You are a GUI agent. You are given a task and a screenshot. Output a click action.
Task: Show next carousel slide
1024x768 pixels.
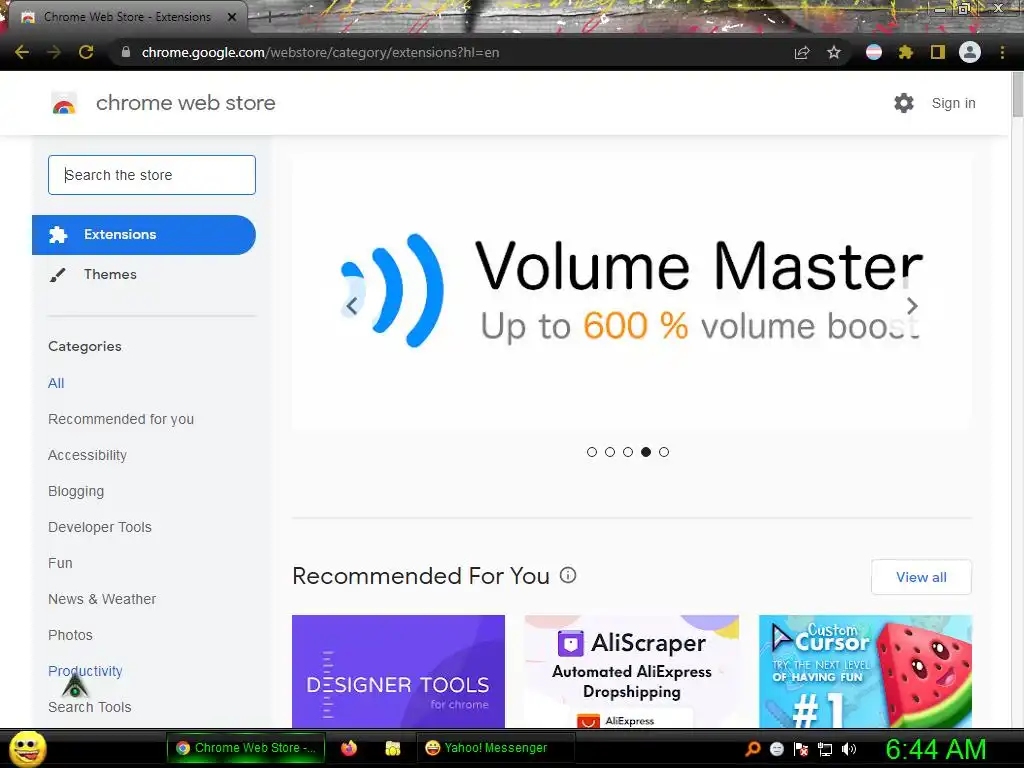pyautogui.click(x=912, y=306)
